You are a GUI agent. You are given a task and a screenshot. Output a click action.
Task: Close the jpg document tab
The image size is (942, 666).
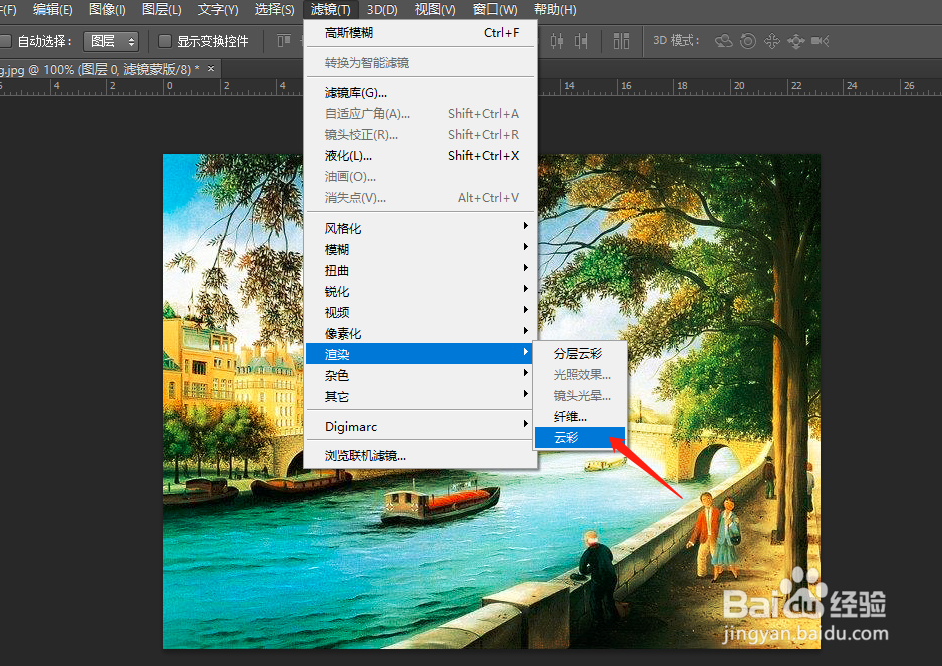point(211,69)
